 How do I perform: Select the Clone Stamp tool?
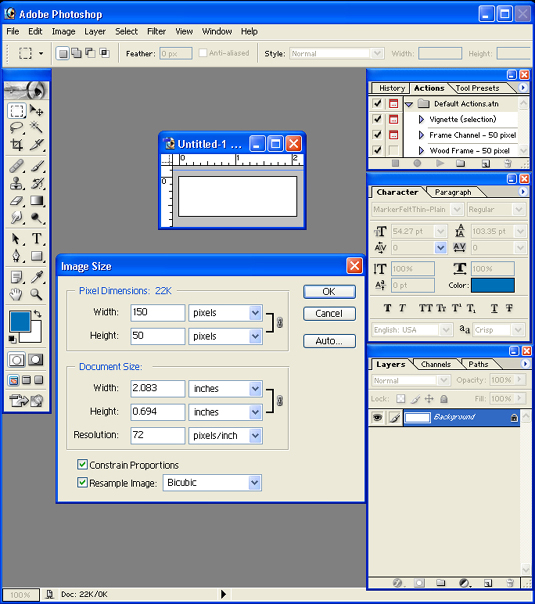[x=17, y=183]
